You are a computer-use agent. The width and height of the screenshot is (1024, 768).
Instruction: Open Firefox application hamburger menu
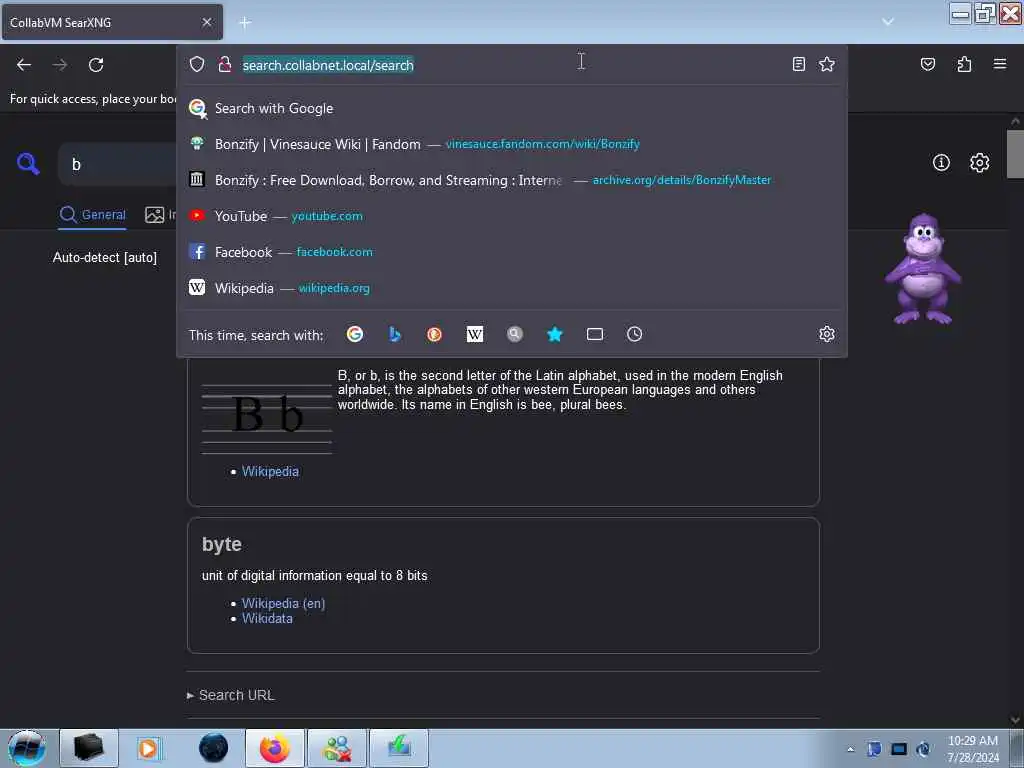[1000, 64]
